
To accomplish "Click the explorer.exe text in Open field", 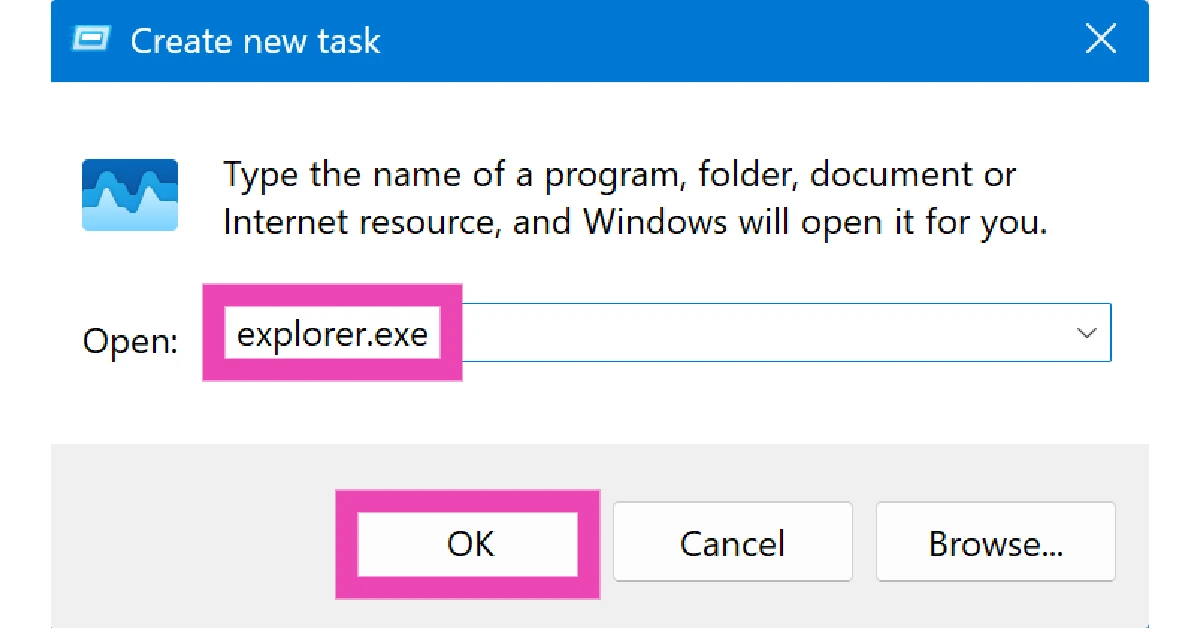I will coord(332,334).
